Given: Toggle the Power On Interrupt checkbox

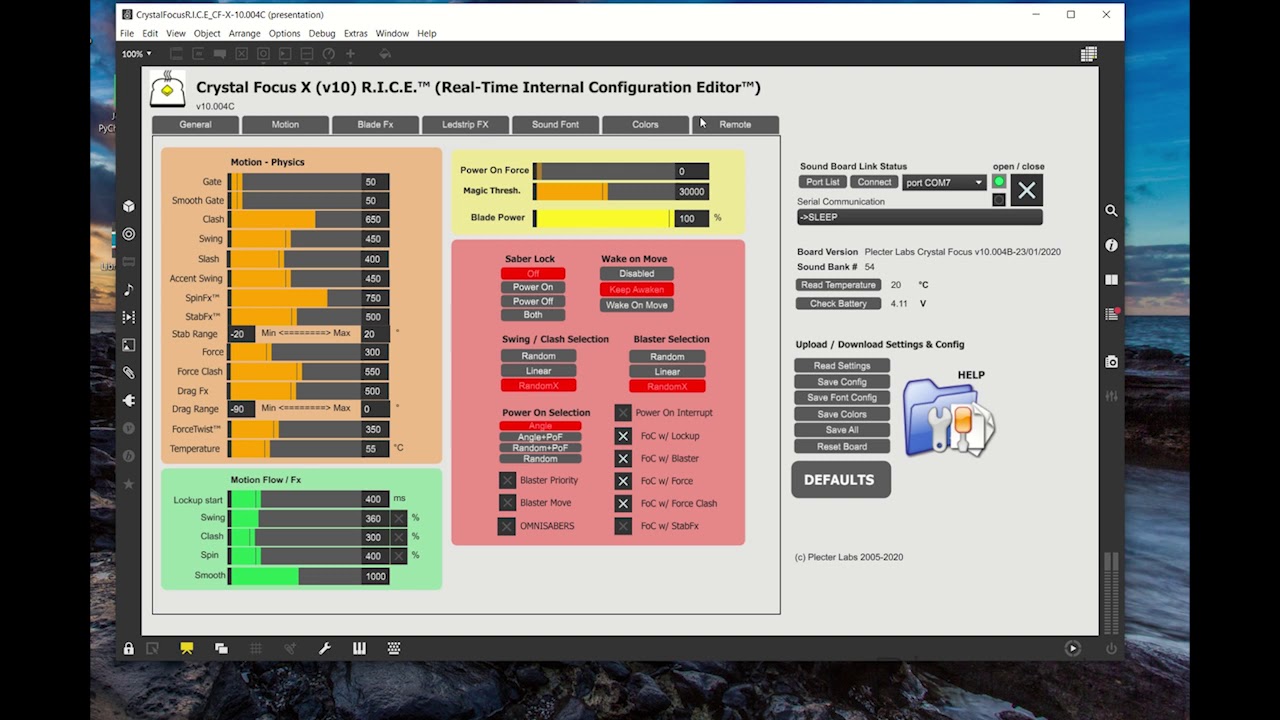Looking at the screenshot, I should point(623,412).
